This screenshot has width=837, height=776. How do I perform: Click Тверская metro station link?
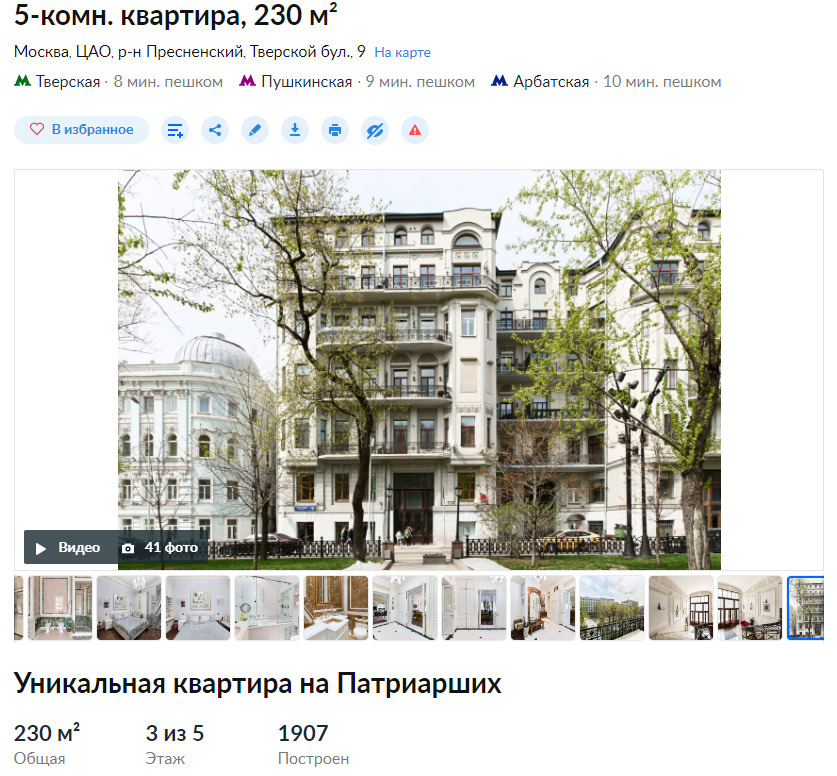pos(68,82)
